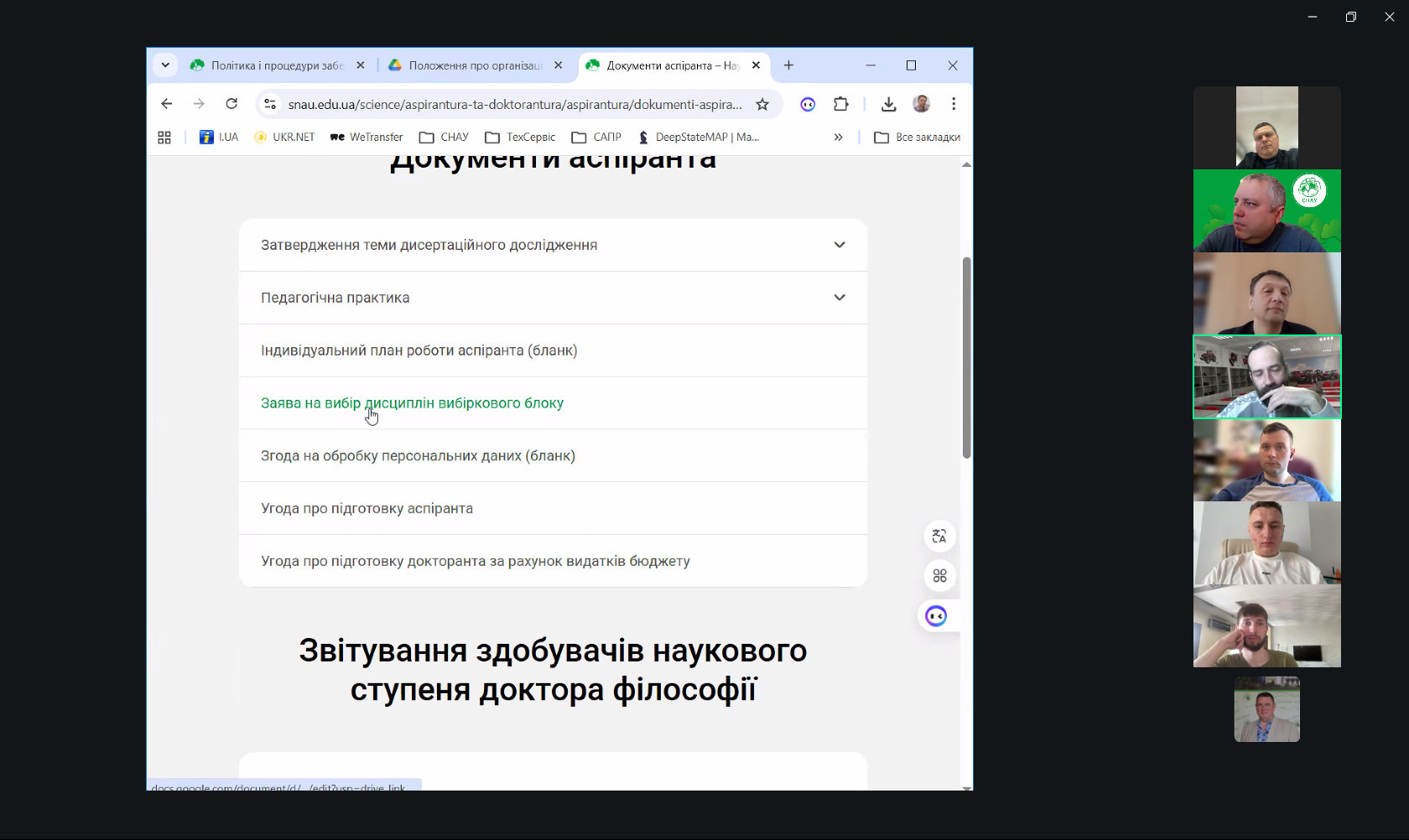Show hidden bookmarks with double chevron

click(838, 137)
